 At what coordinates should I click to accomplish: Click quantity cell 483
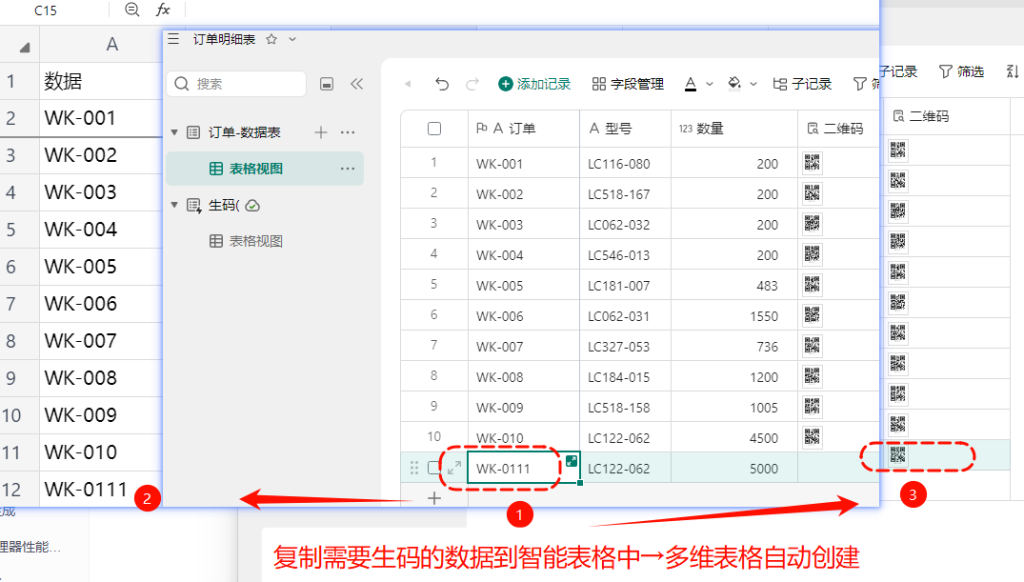(734, 285)
